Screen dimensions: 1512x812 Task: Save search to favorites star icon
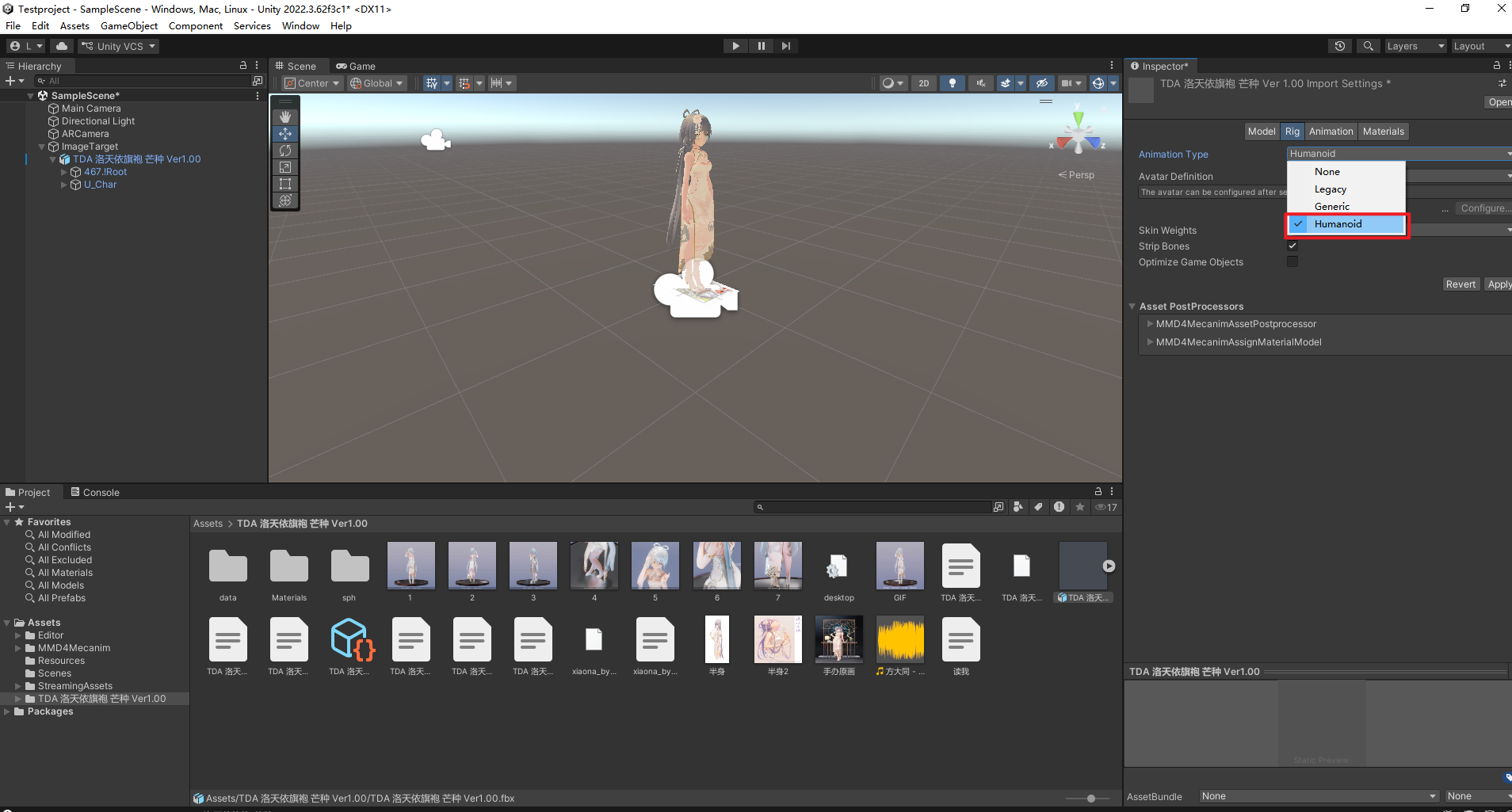point(1079,507)
